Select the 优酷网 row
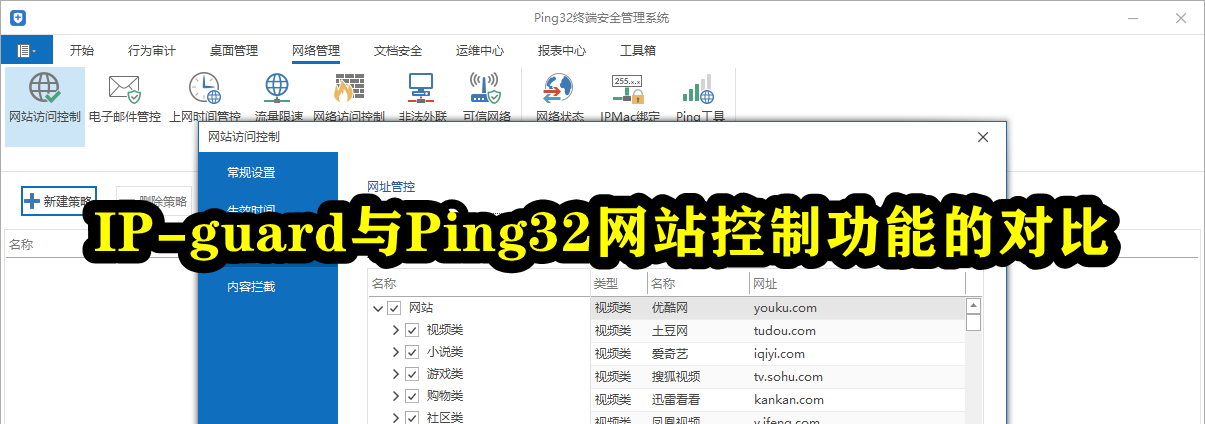Image resolution: width=1205 pixels, height=424 pixels. [x=778, y=308]
